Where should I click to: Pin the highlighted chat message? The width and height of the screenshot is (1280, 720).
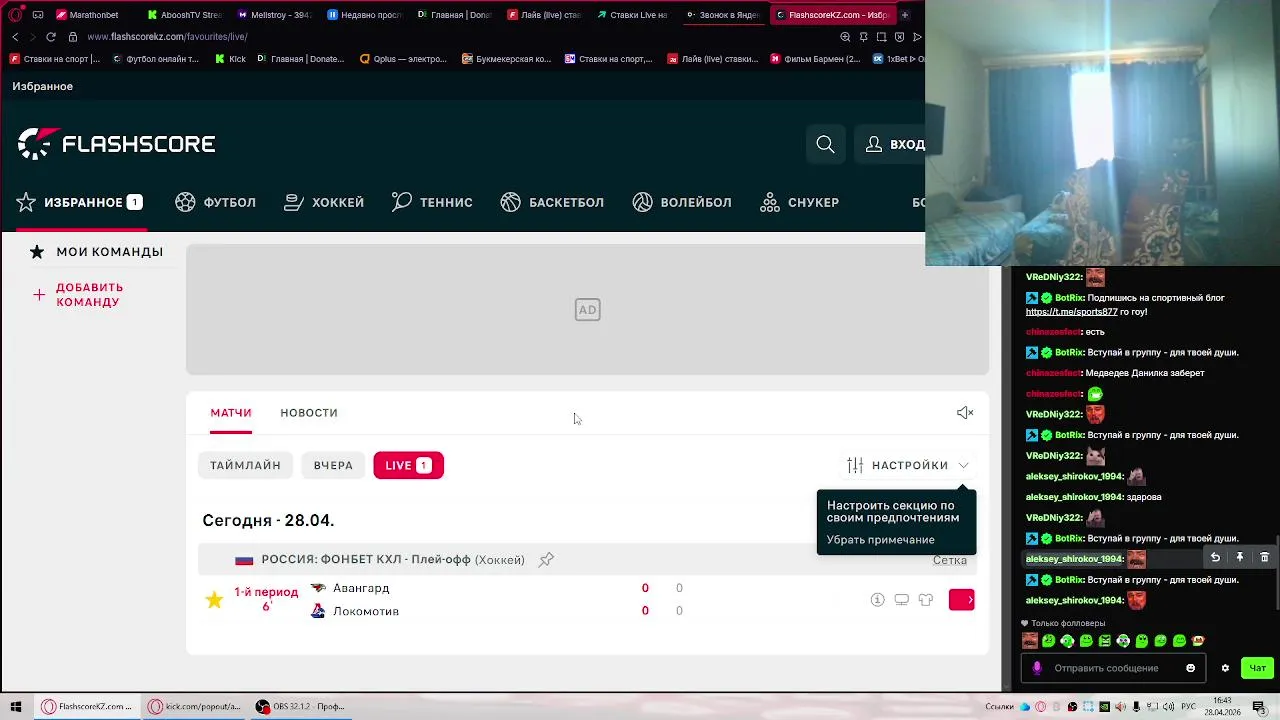tap(1239, 558)
